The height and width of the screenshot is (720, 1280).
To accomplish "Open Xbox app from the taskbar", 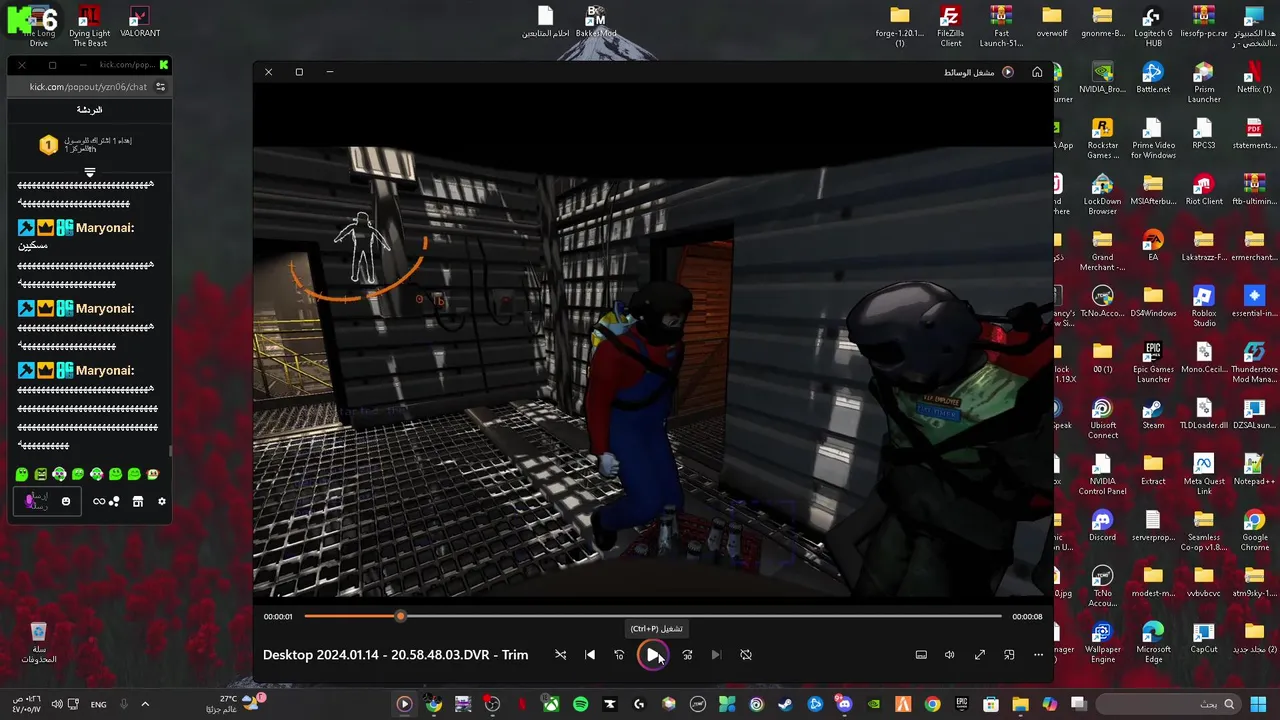I will (551, 704).
